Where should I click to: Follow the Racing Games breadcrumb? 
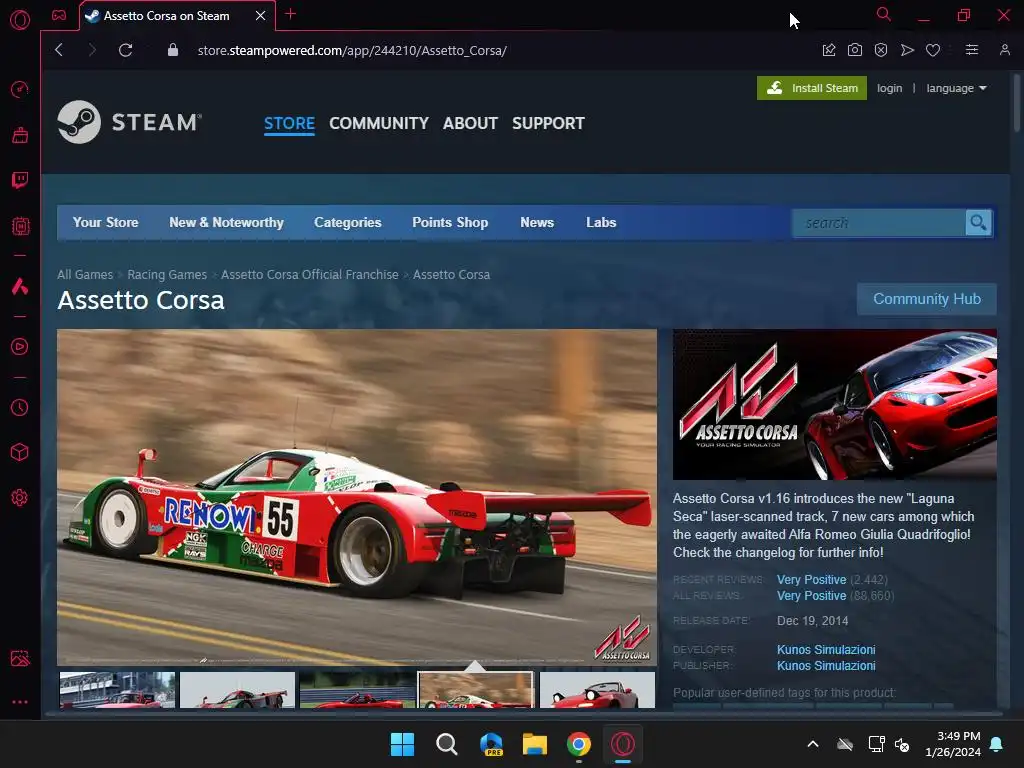tap(167, 275)
